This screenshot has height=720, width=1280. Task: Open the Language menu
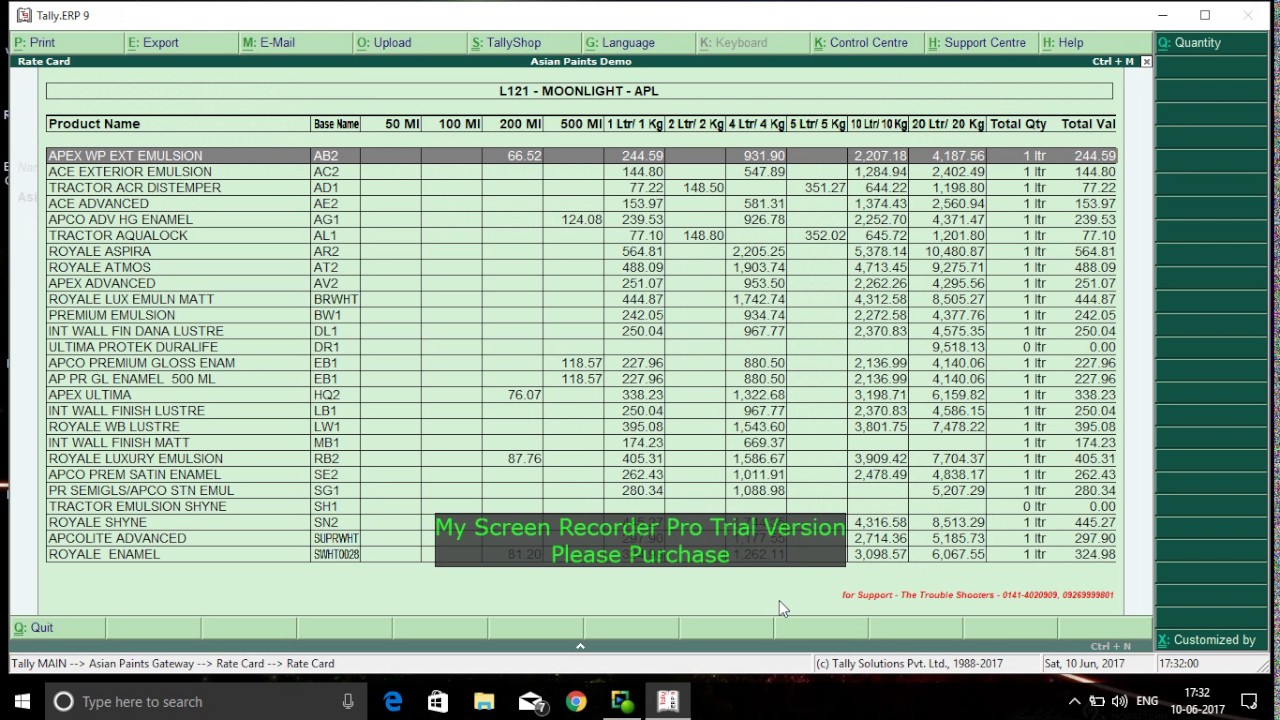[620, 43]
